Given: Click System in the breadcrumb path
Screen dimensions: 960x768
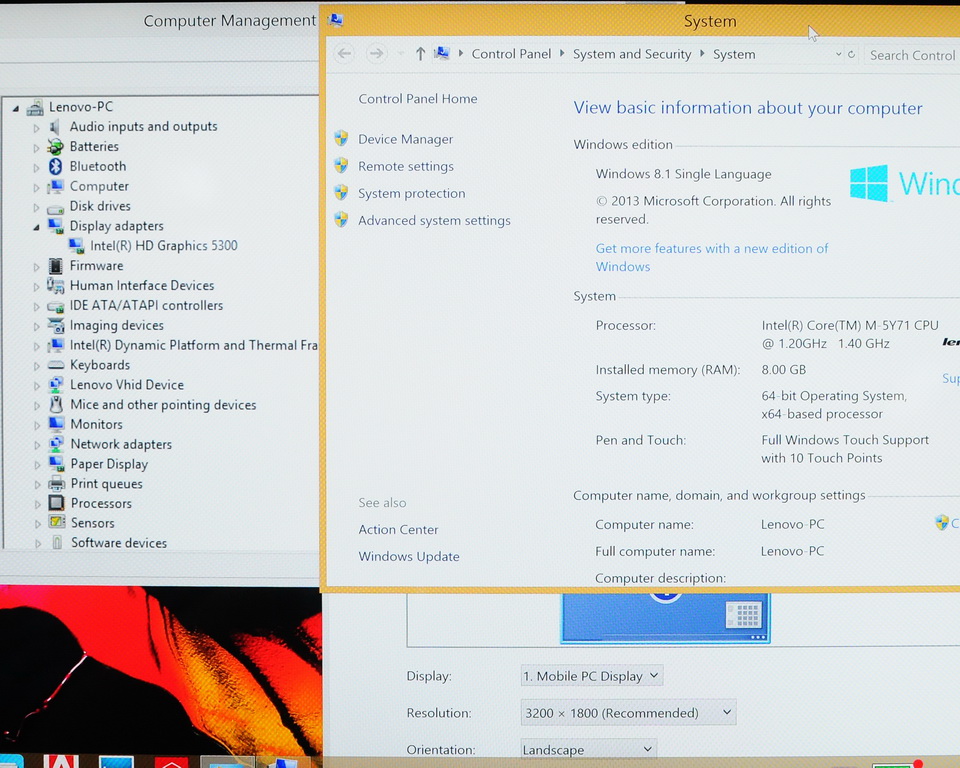Looking at the screenshot, I should (734, 55).
